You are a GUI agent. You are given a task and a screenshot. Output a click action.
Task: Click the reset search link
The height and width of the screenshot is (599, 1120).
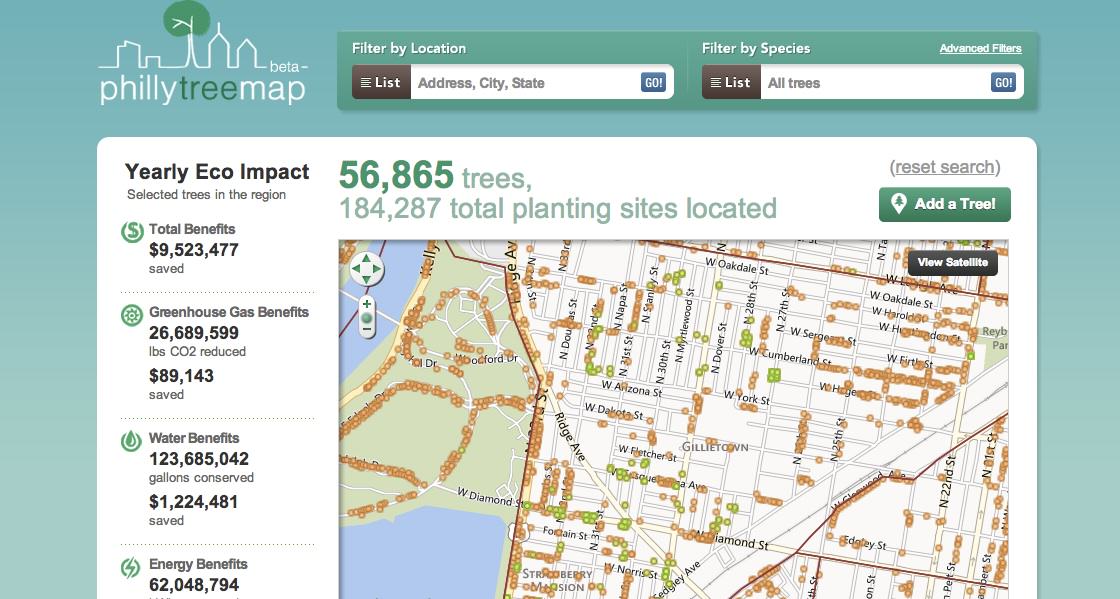click(945, 167)
